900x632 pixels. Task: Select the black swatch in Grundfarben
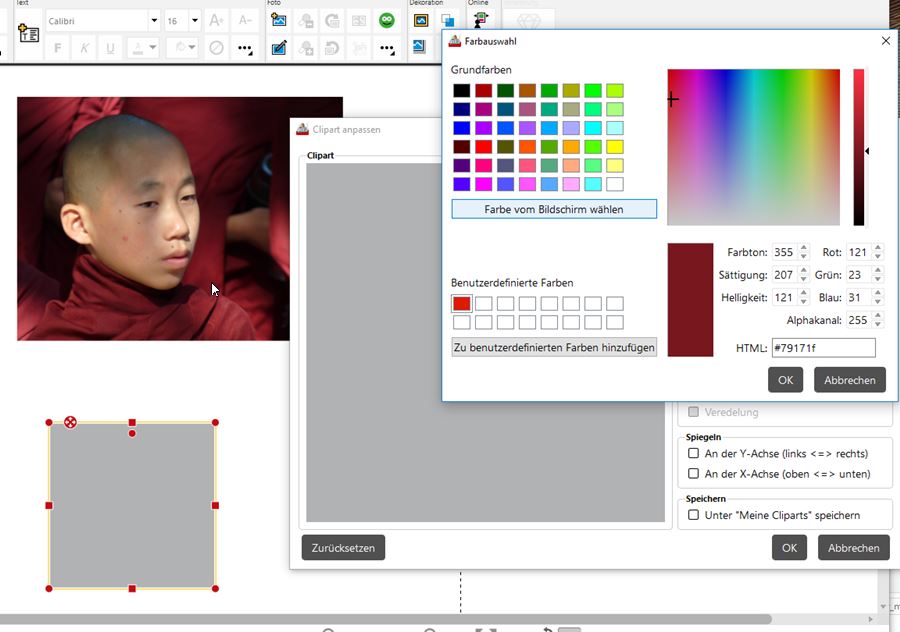coord(461,91)
